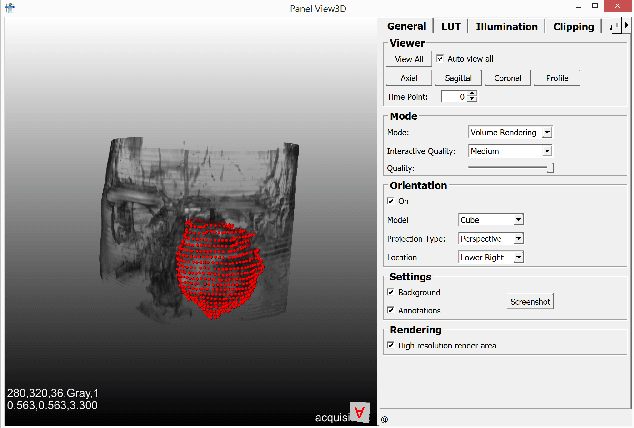Click the small icon at panel bottom-left
Screen dimensions: 634x428
pyautogui.click(x=385, y=420)
